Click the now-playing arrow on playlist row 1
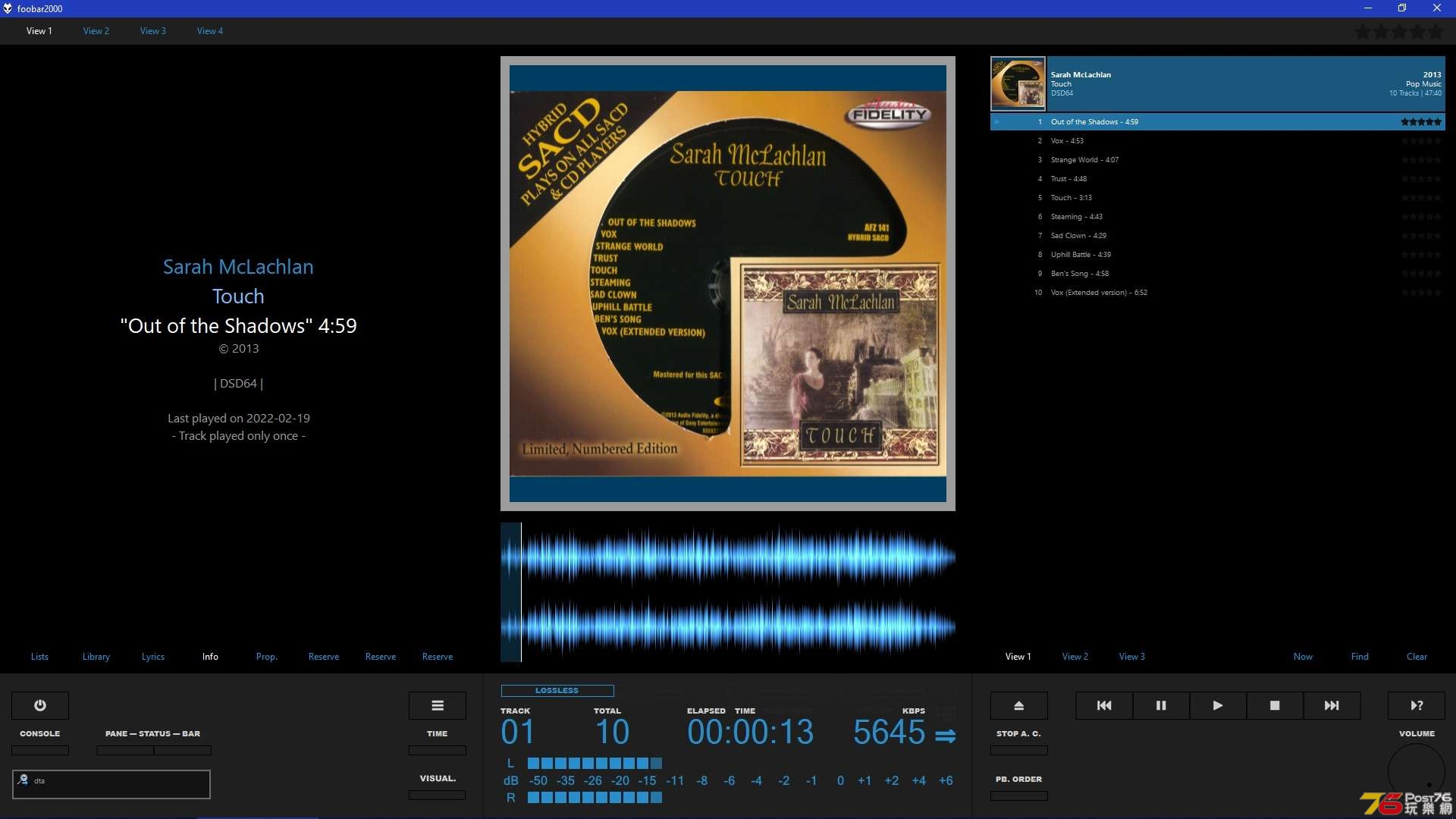Image resolution: width=1456 pixels, height=819 pixels. (997, 121)
